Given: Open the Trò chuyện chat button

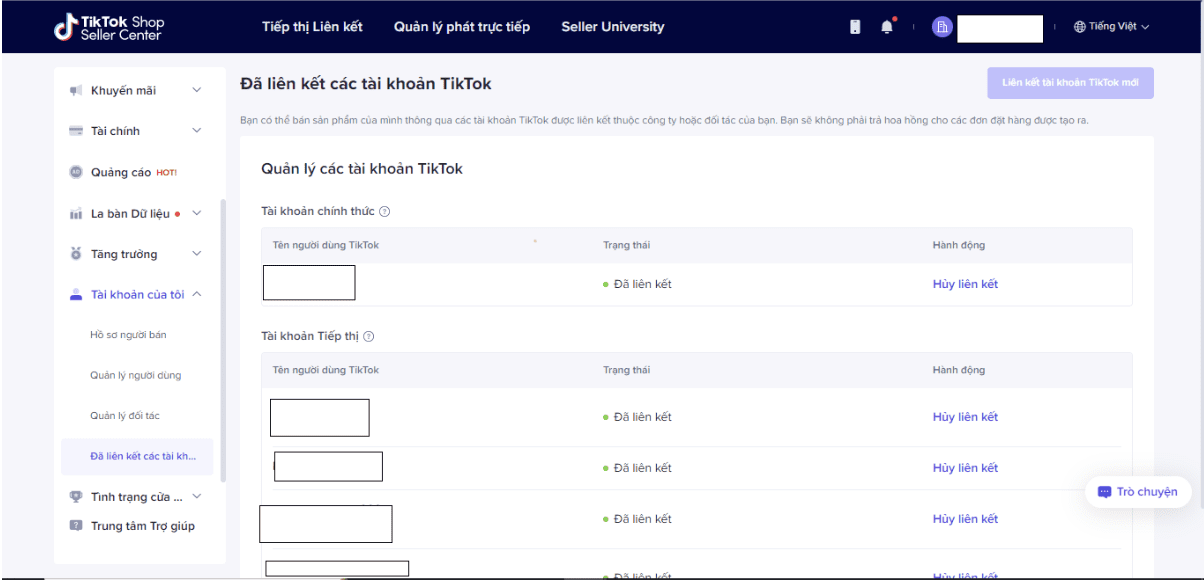Looking at the screenshot, I should click(x=1138, y=492).
